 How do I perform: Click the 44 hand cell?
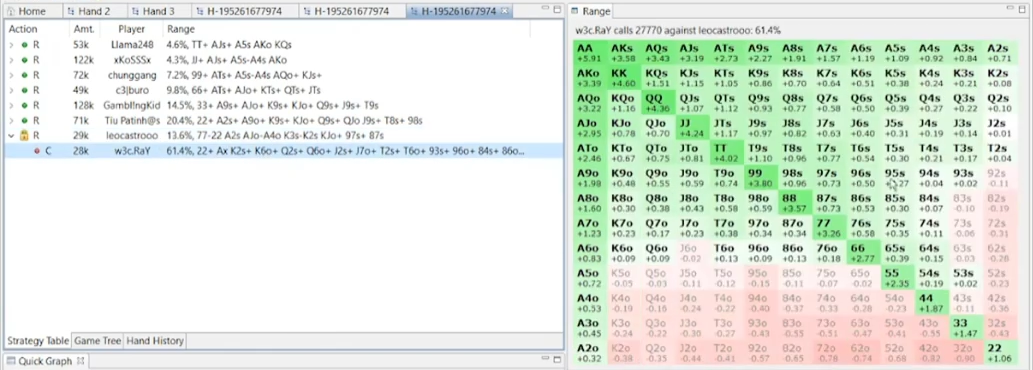click(x=933, y=302)
